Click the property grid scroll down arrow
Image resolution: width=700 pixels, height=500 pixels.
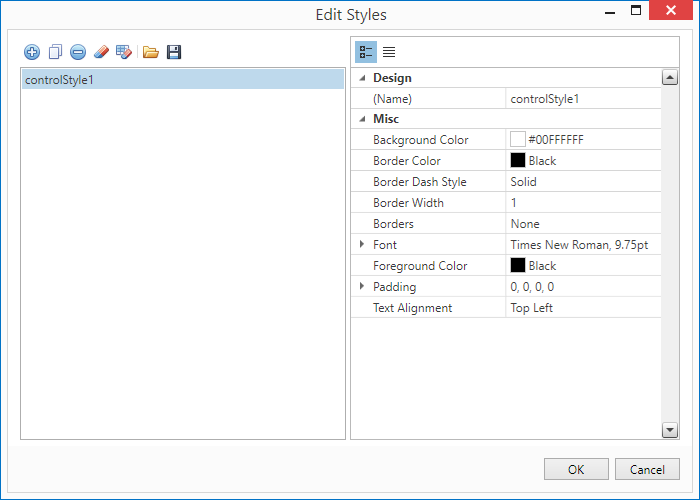(x=670, y=430)
